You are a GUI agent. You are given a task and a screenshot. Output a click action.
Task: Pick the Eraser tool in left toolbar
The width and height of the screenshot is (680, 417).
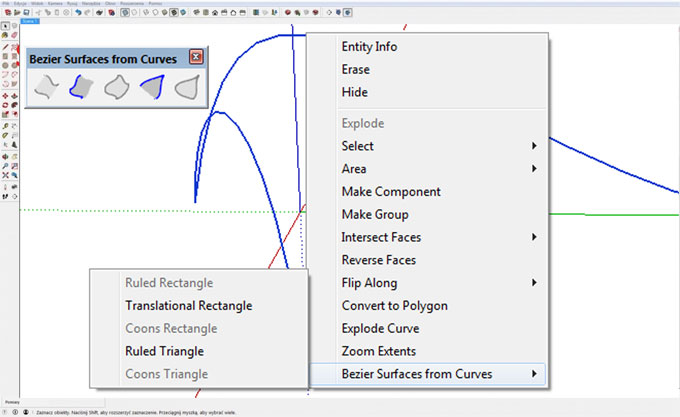(x=15, y=36)
